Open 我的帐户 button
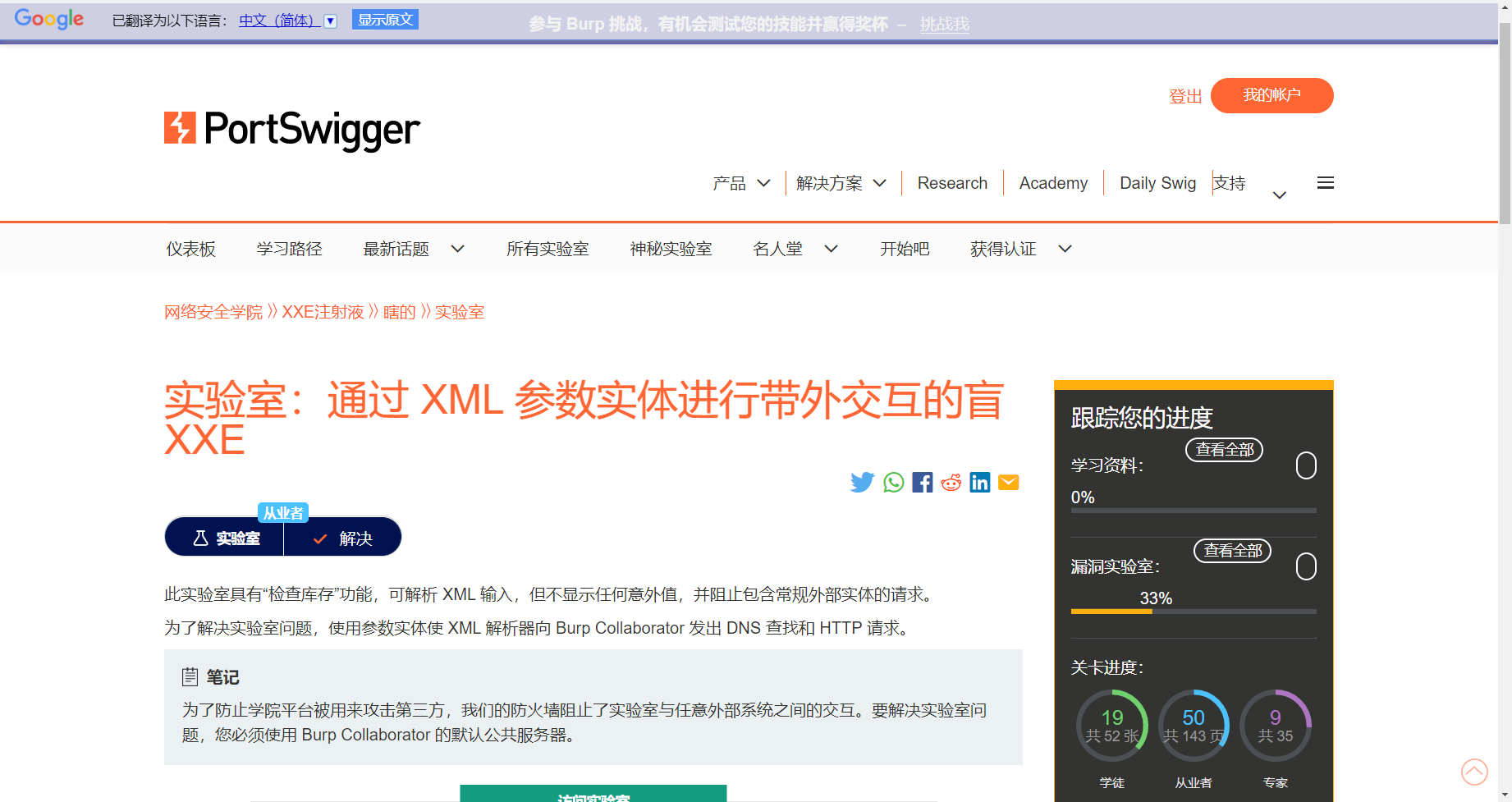The height and width of the screenshot is (802, 1512). (1271, 95)
